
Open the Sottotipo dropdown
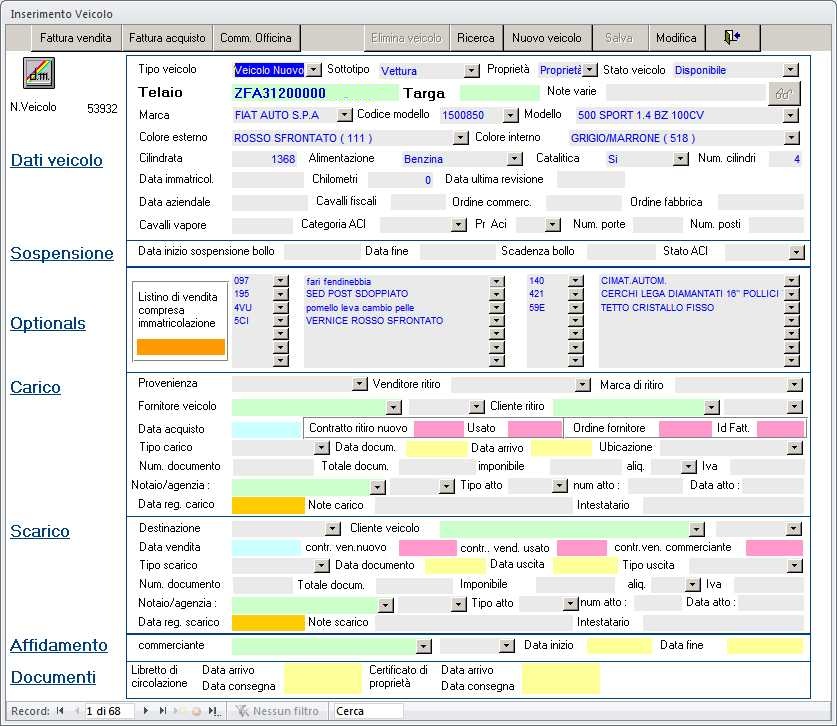471,70
